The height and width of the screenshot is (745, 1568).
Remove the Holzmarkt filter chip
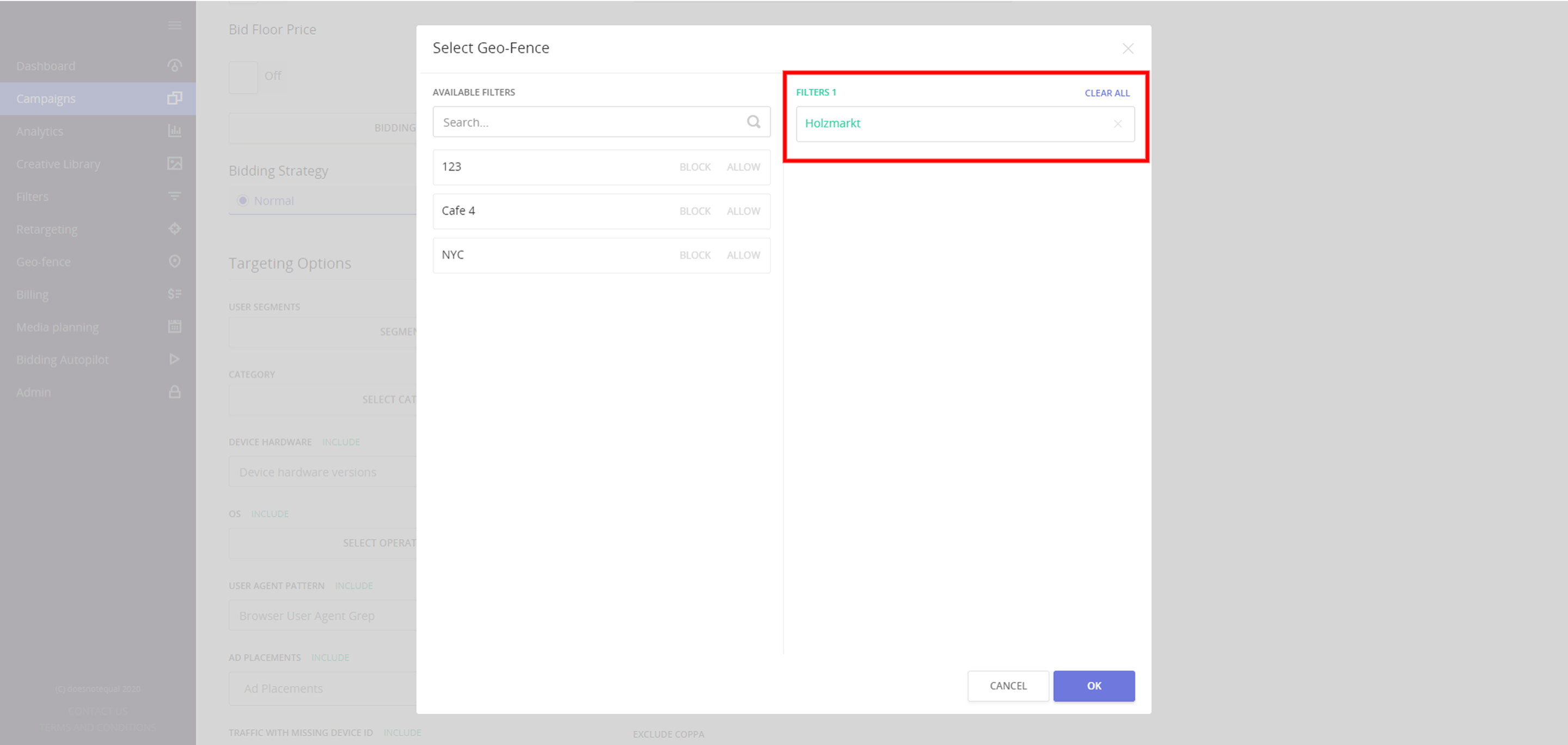point(1118,124)
